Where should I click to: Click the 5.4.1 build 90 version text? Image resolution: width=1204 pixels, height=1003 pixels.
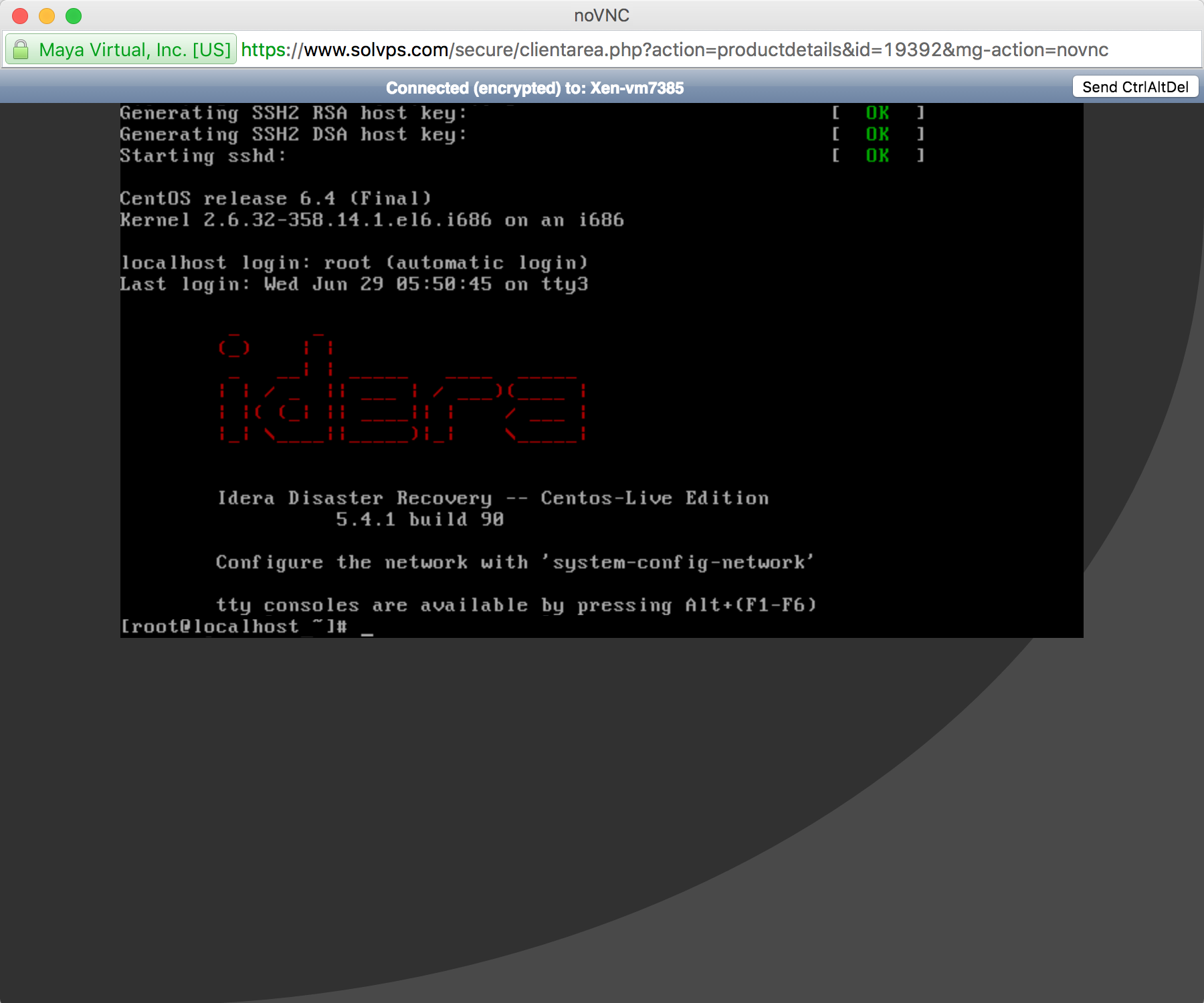pos(419,520)
